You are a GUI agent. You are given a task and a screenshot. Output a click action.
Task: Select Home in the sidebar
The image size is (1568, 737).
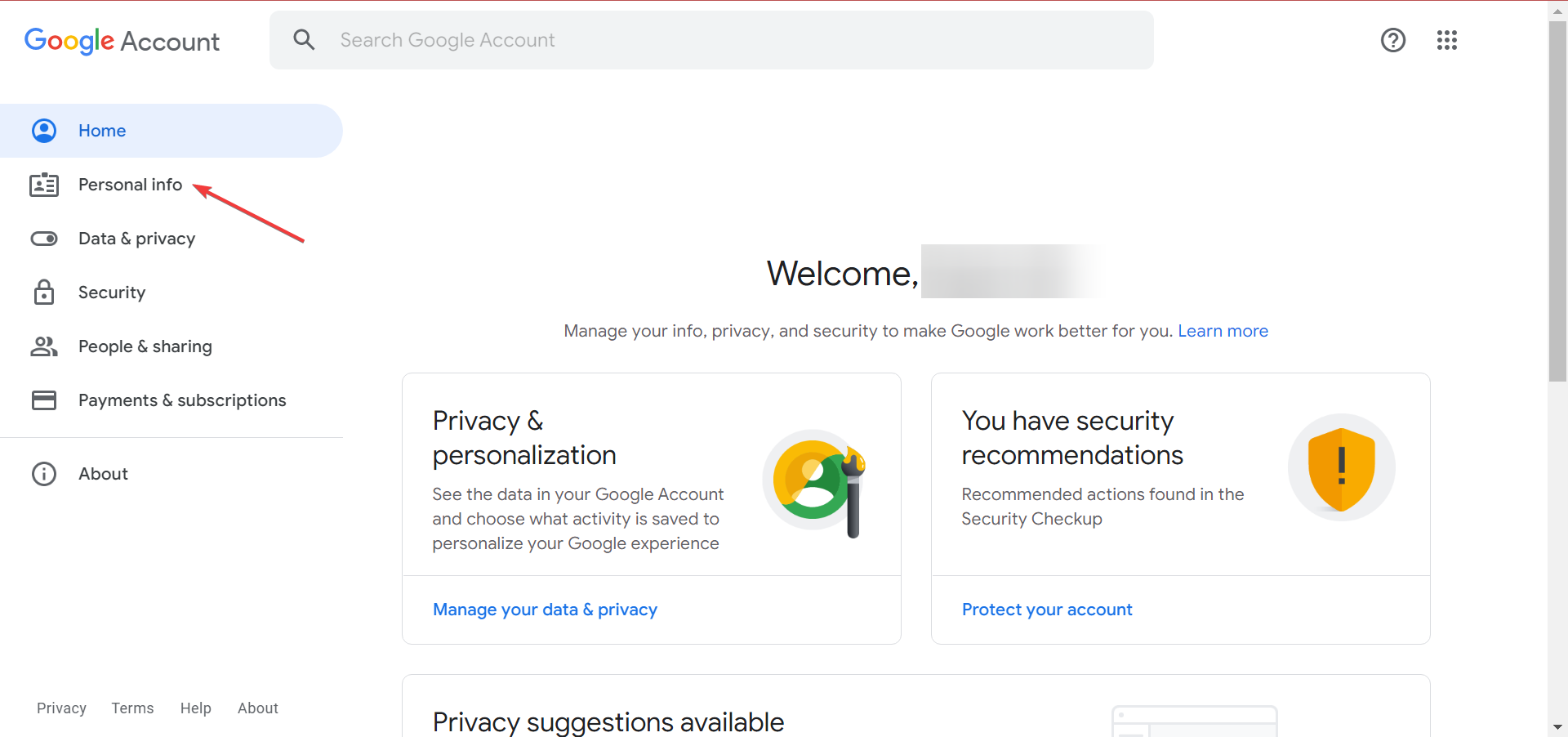[x=171, y=131]
